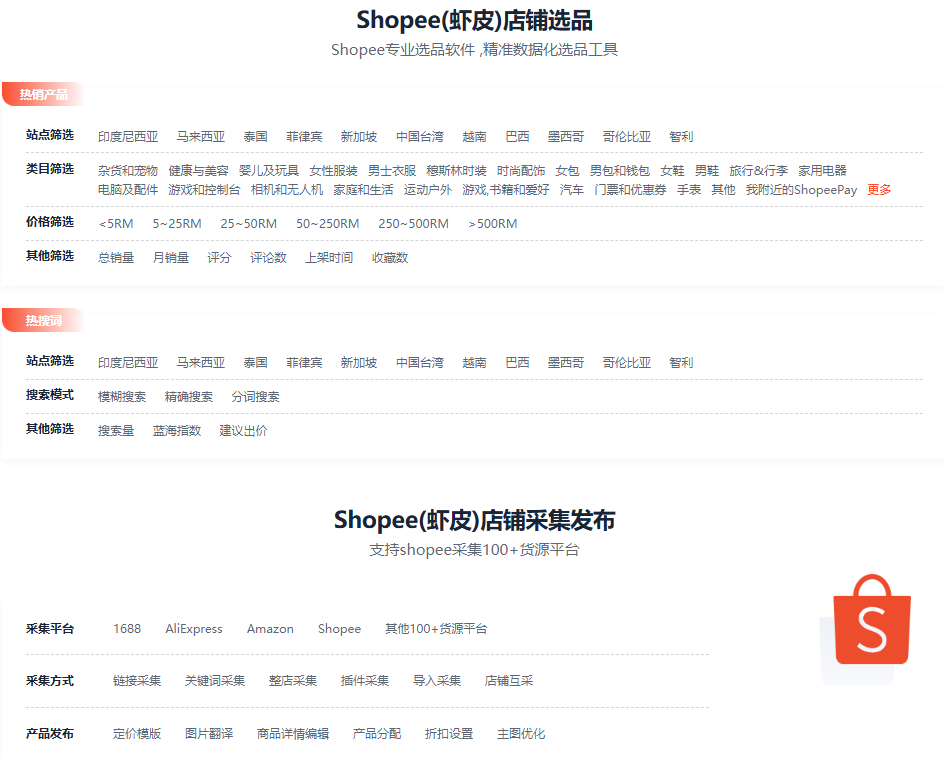Select the 热搜词 section tab

click(x=44, y=321)
